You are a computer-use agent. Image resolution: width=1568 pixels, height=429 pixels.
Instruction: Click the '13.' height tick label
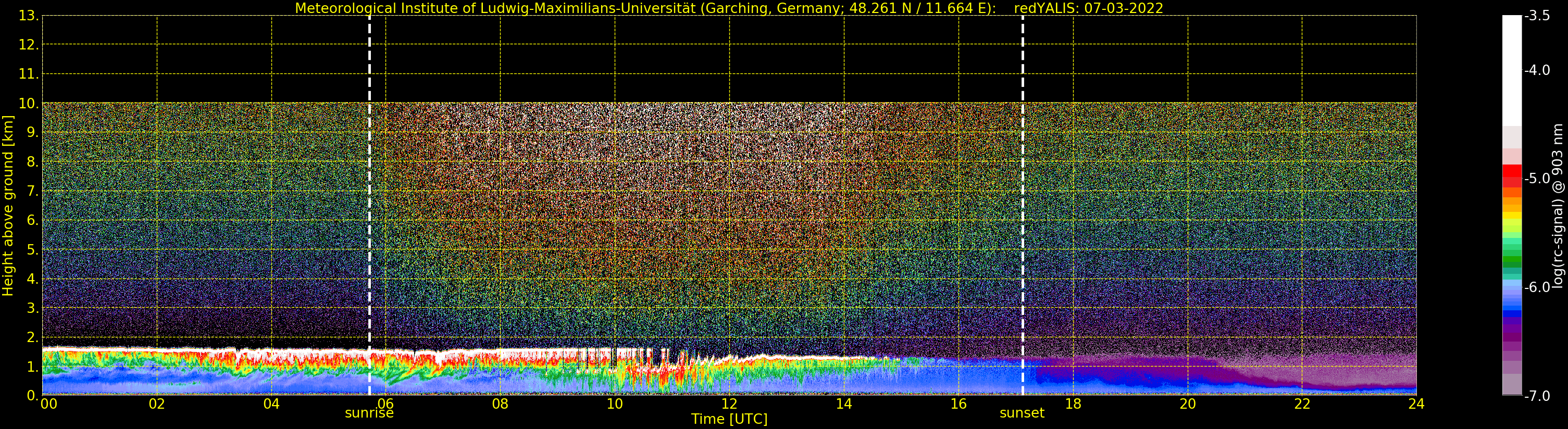[29, 16]
